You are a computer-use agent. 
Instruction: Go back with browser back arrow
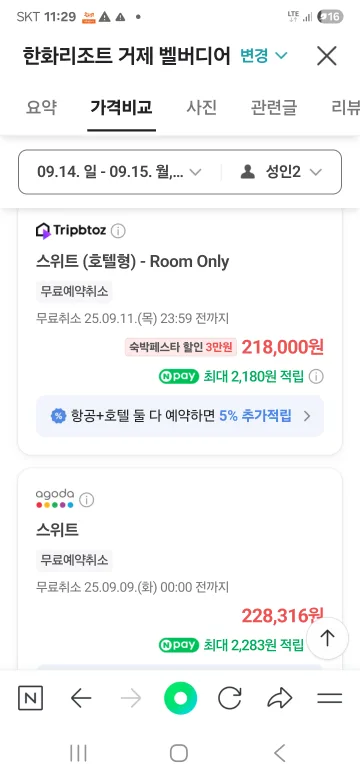81,698
